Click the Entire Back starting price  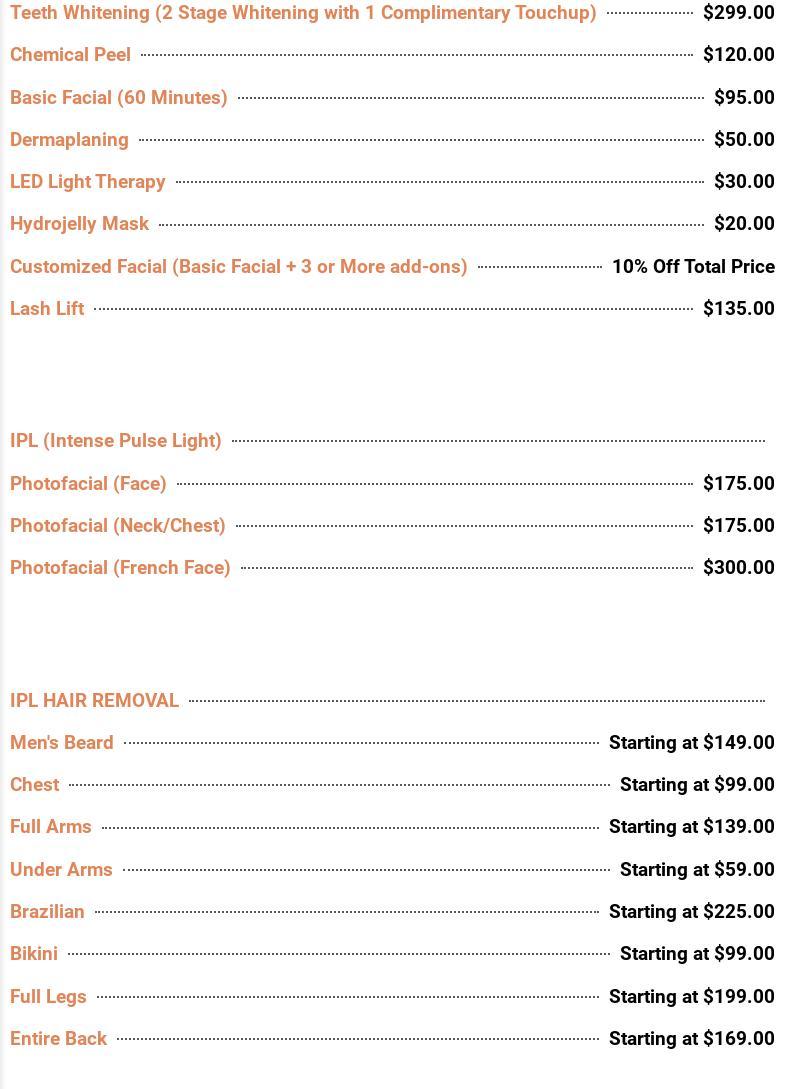[691, 1039]
